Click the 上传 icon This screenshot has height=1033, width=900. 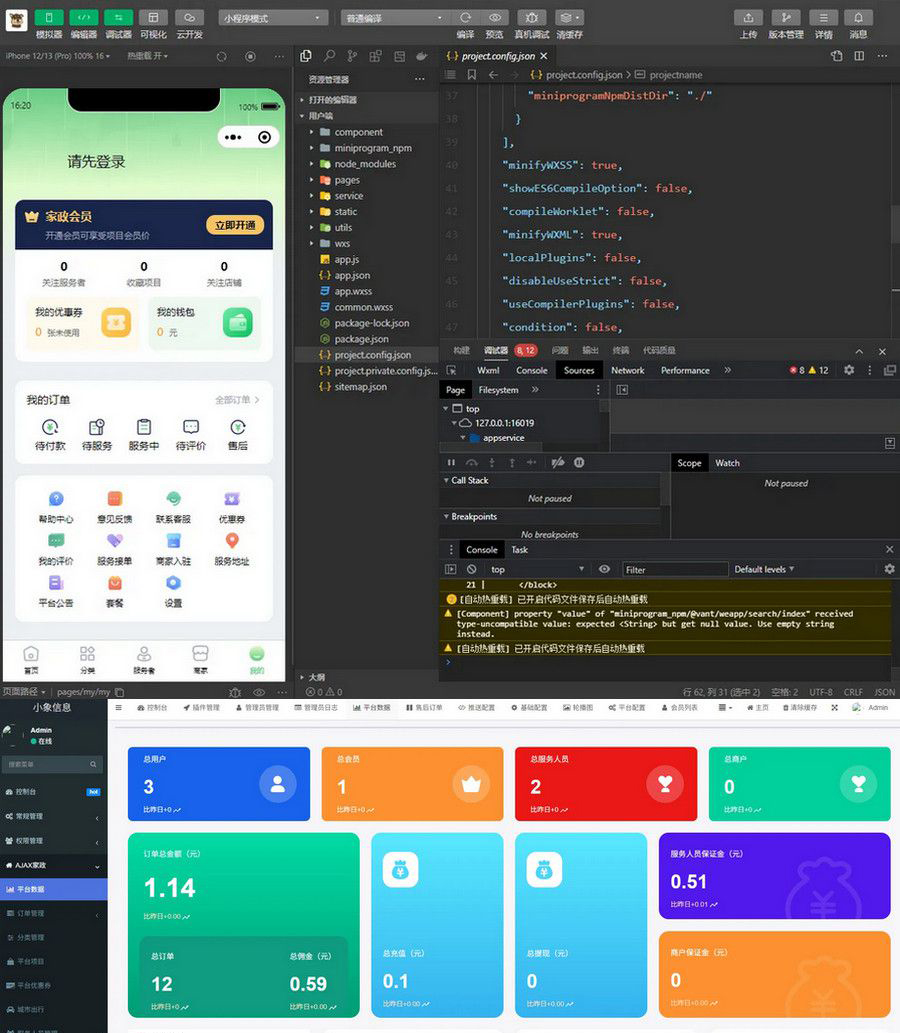(x=748, y=17)
